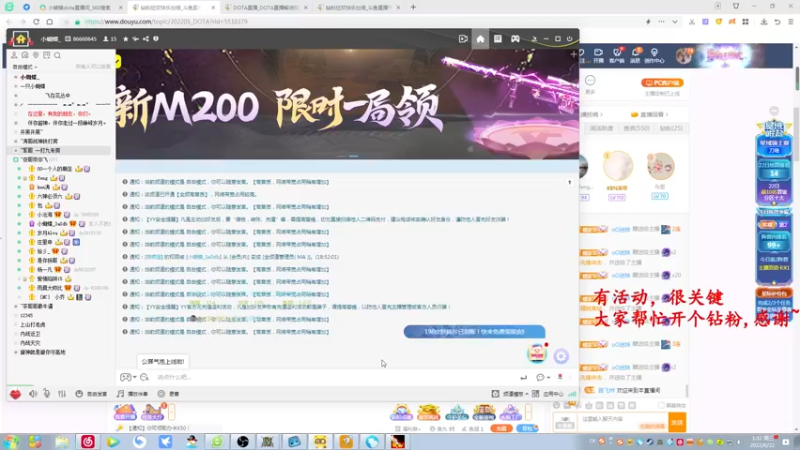The image size is (800, 450).
Task: Click the cartoon mascot icon in chat area
Action: (x=537, y=353)
